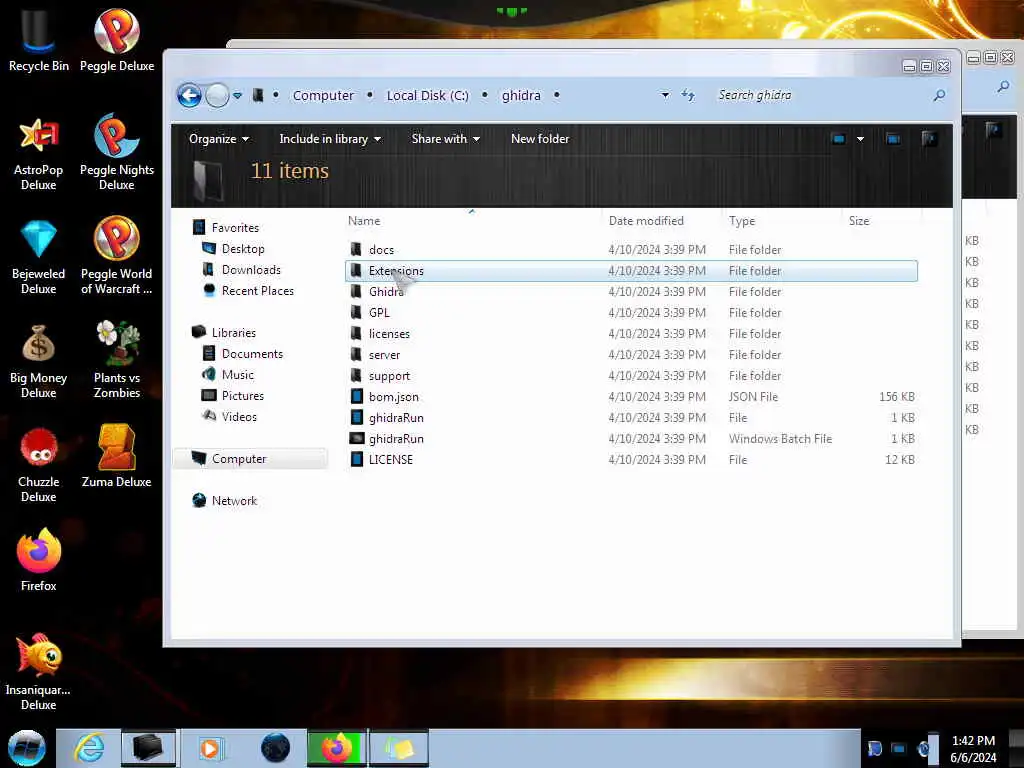Sort by the Name column header
Screen dimensions: 1024x768
pos(364,221)
